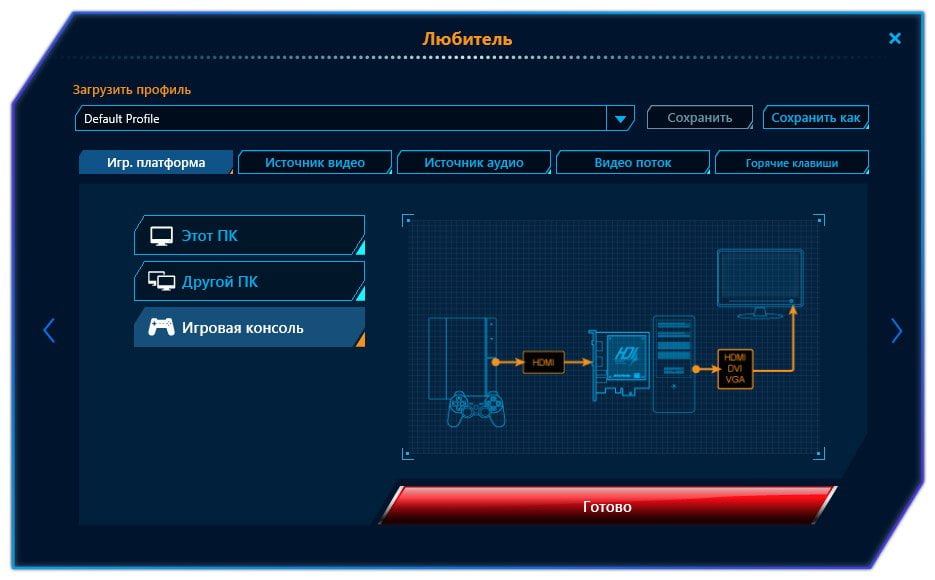Click the Сохранить как button

[815, 117]
